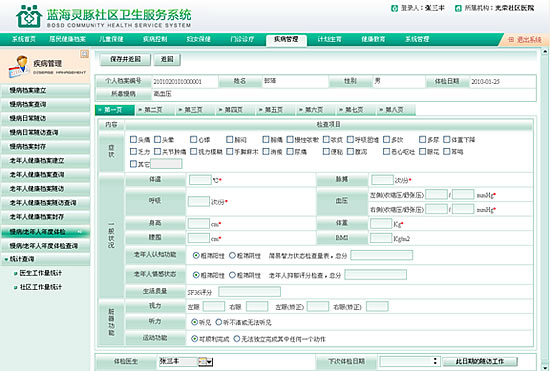Check the 体重下降 checkbox
This screenshot has height=371, width=550.
coord(447,140)
